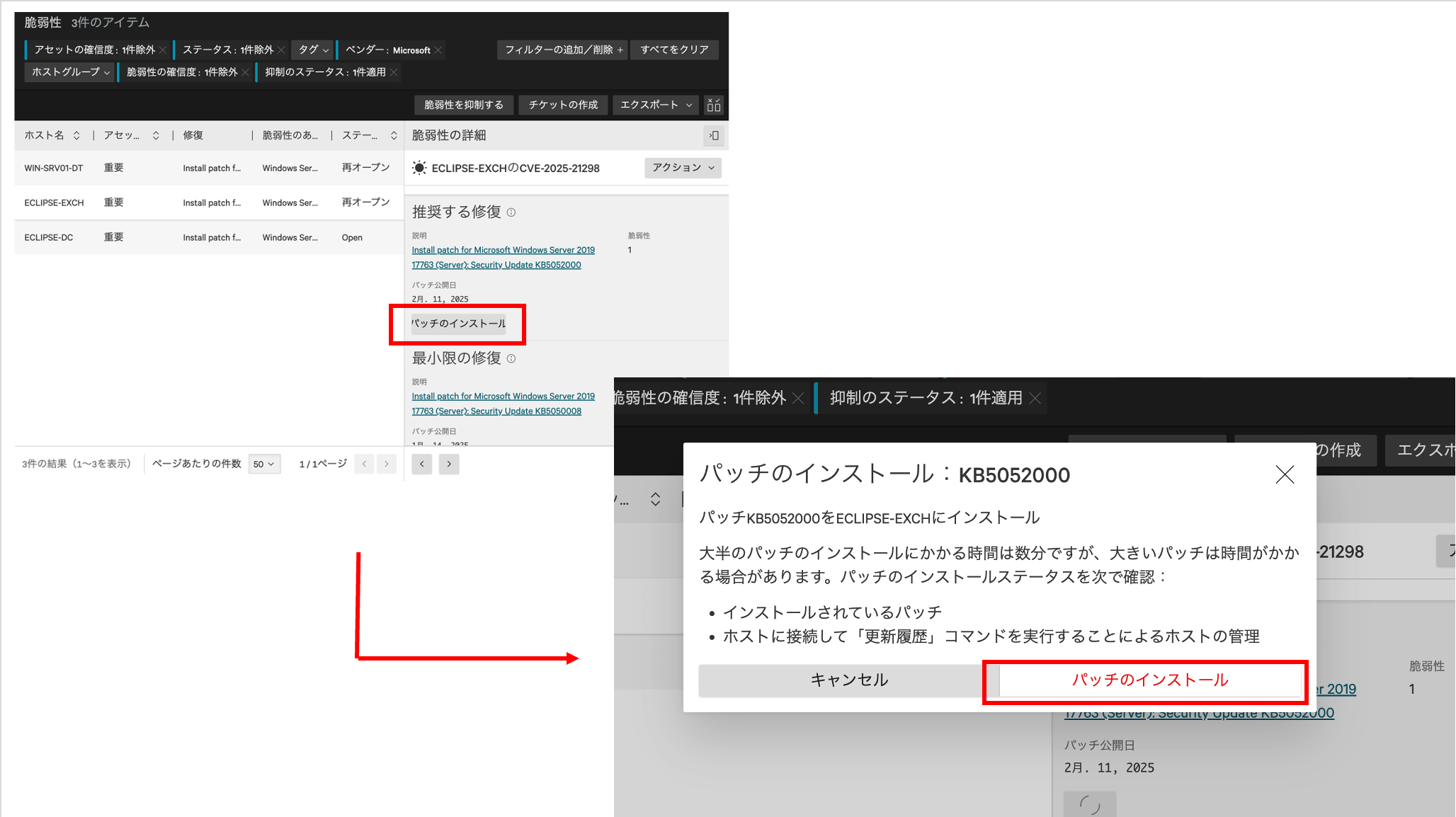
Task: Click Open status in ECLIPSE-DC row
Action: coord(352,238)
